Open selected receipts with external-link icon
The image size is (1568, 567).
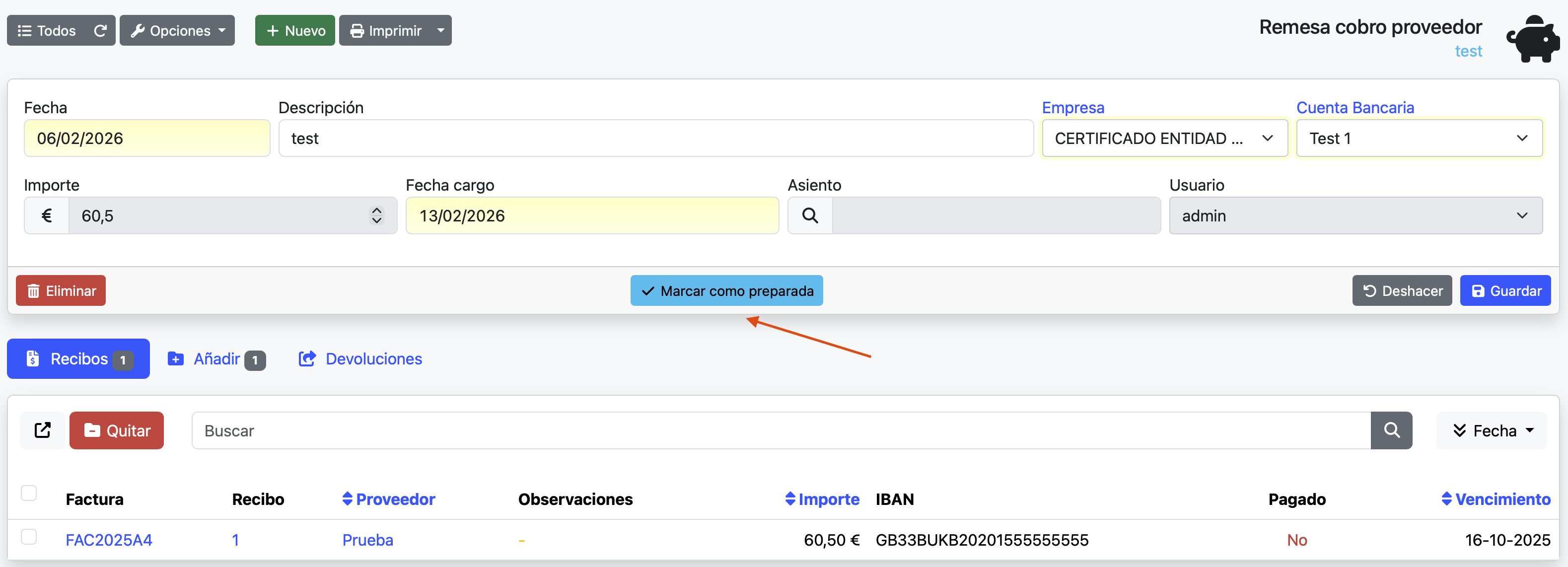(43, 430)
